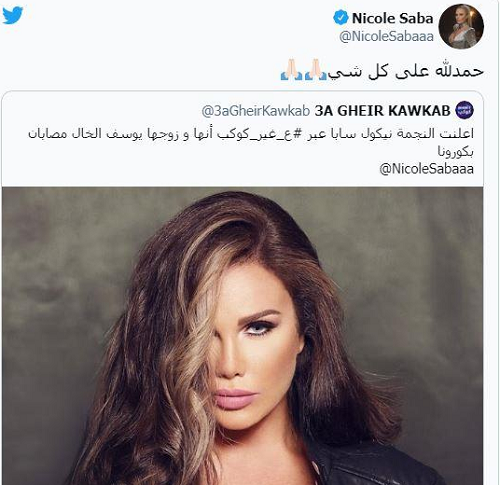Open the #ع_غير_كوكب hashtag
Image resolution: width=500 pixels, height=485 pixels.
(255, 134)
